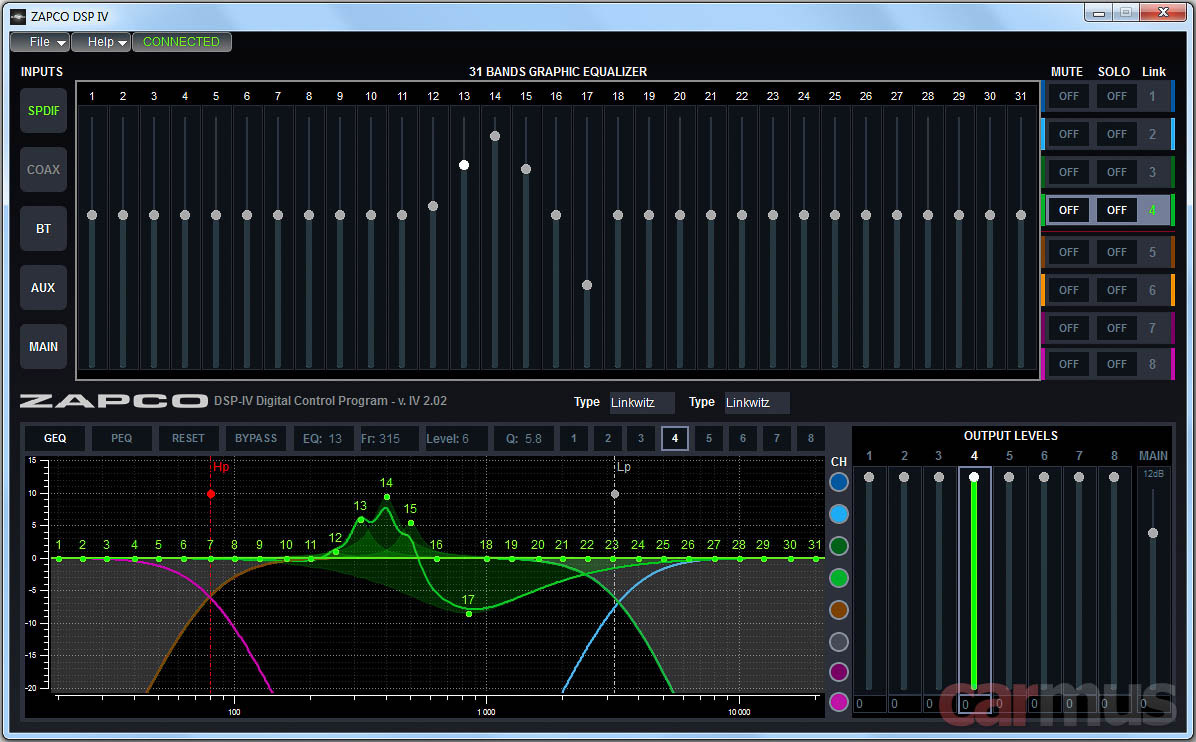Toggle mute for channel 3
Viewport: 1196px width, 742px height.
pyautogui.click(x=1068, y=172)
